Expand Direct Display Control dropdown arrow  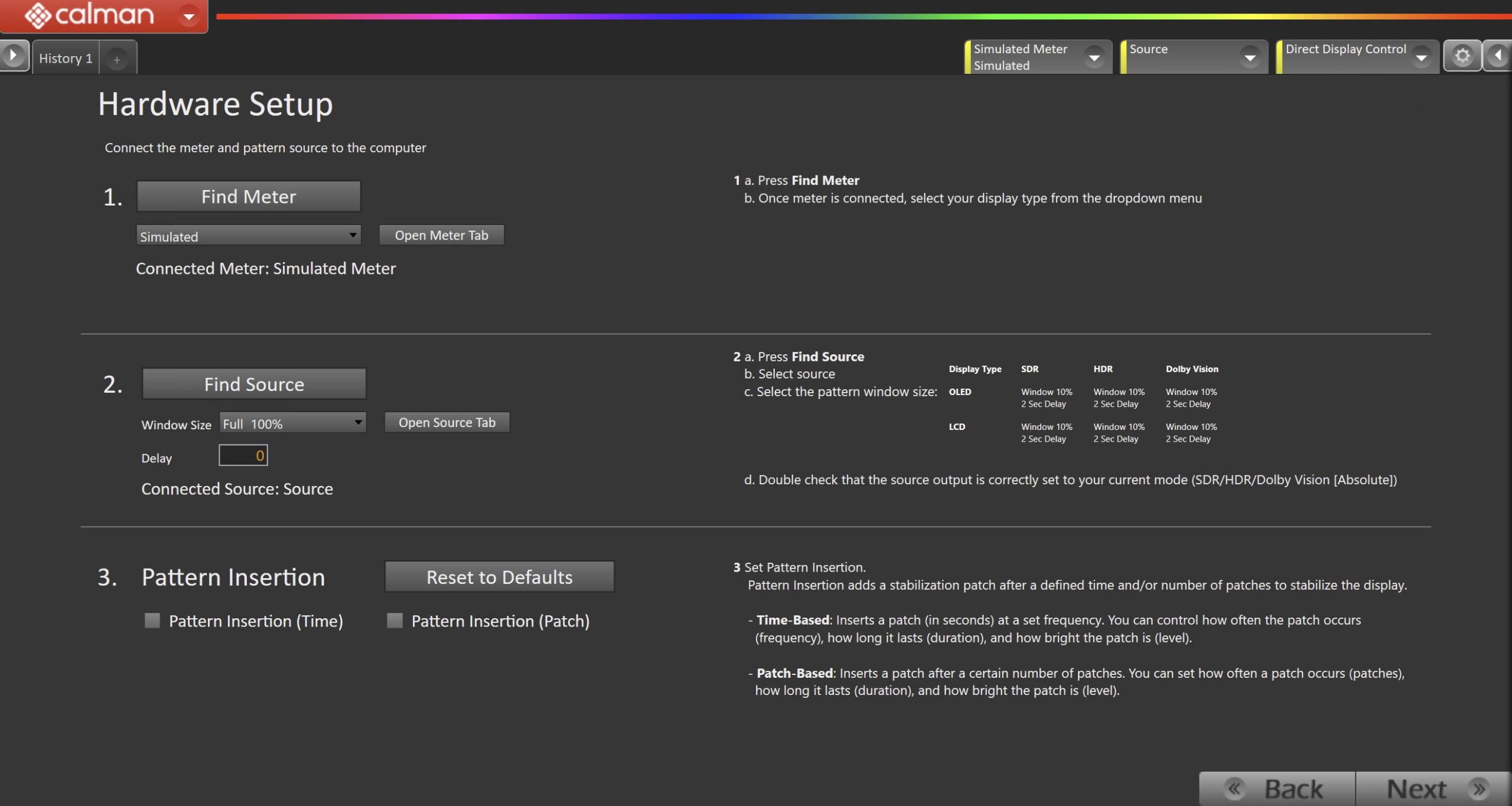coord(1422,57)
